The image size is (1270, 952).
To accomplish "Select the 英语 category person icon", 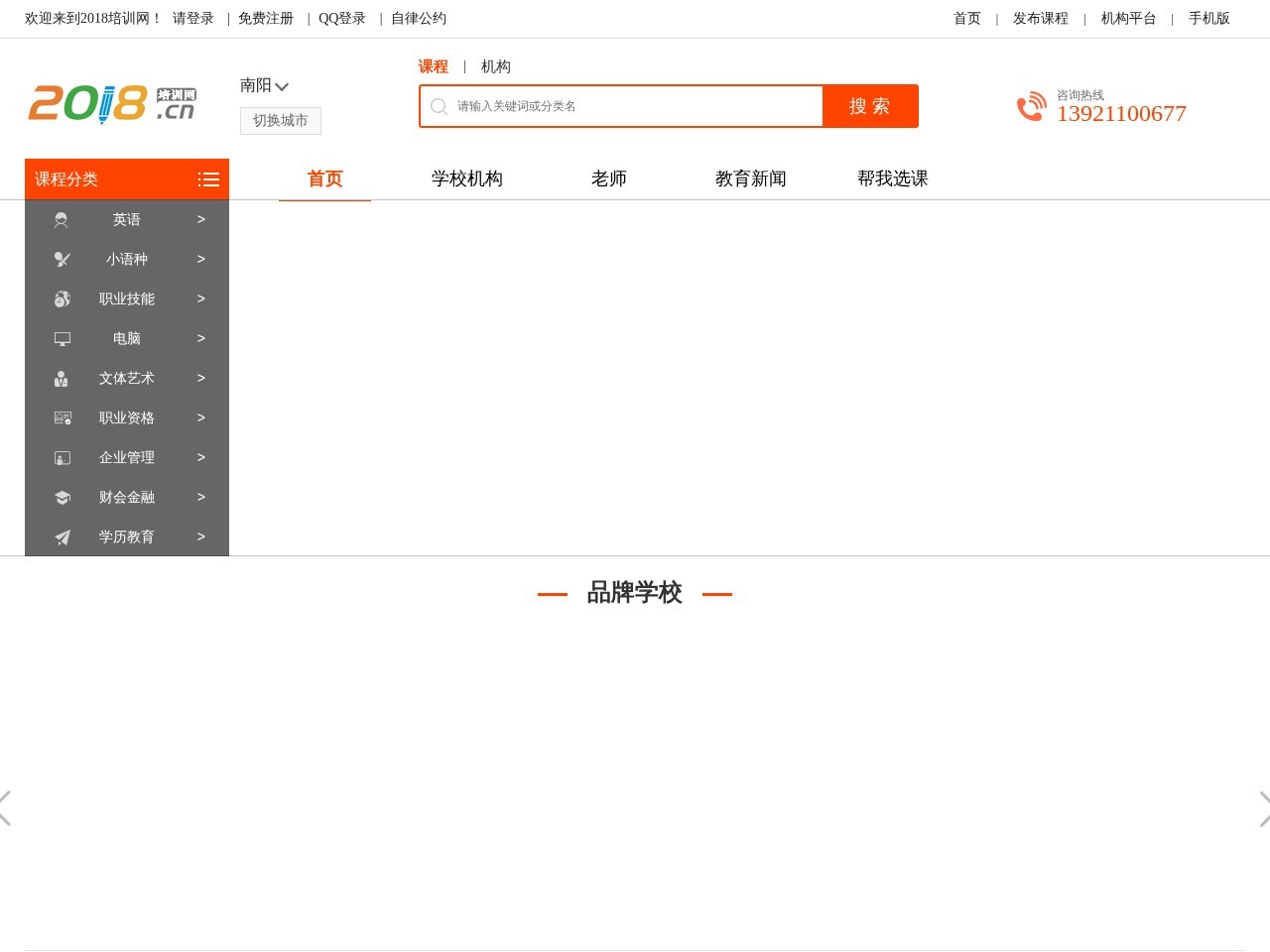I will coord(62,219).
